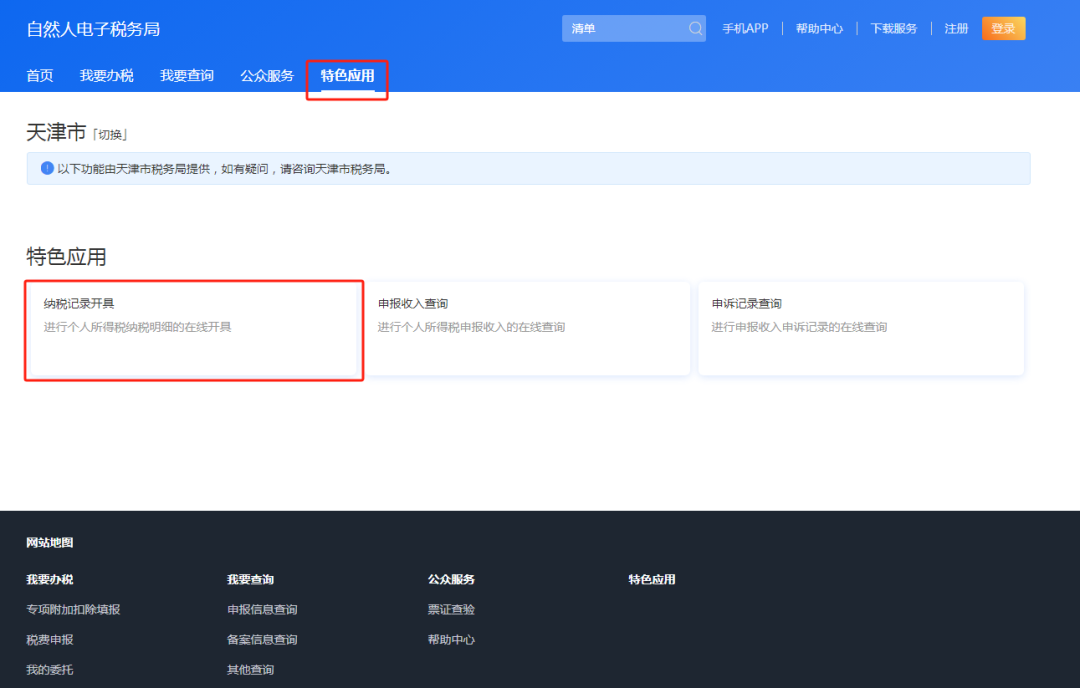Open 票证查验 footer link
The height and width of the screenshot is (688, 1080).
click(x=451, y=609)
